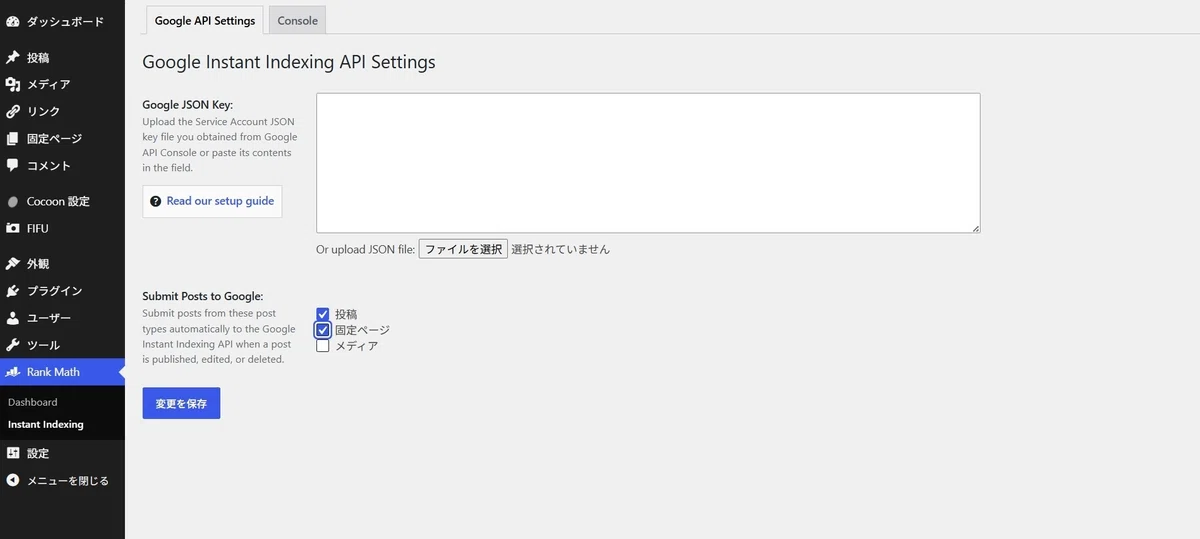Uncheck the 固定ページ checkbox
This screenshot has height=539, width=1200.
click(x=323, y=330)
